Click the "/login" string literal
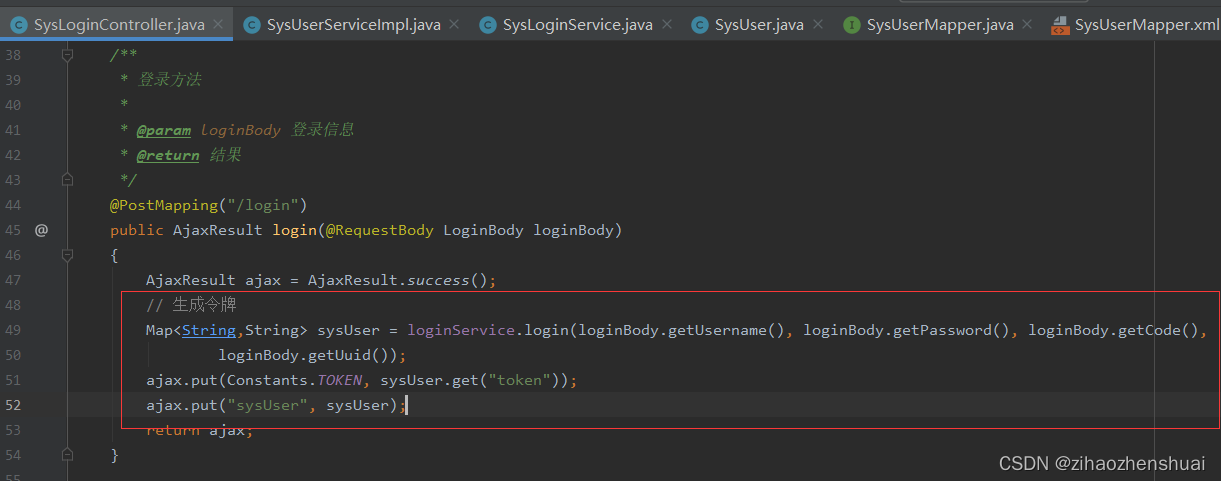 [263, 205]
